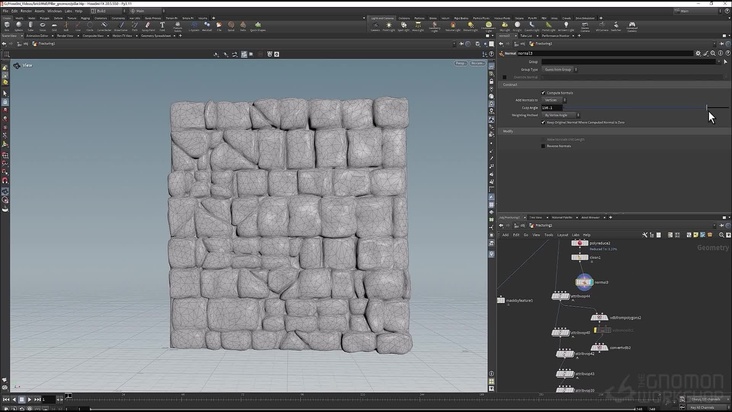Screen dimensions: 732x412
Task: Select the Tube shelf tool
Action: tap(30, 26)
